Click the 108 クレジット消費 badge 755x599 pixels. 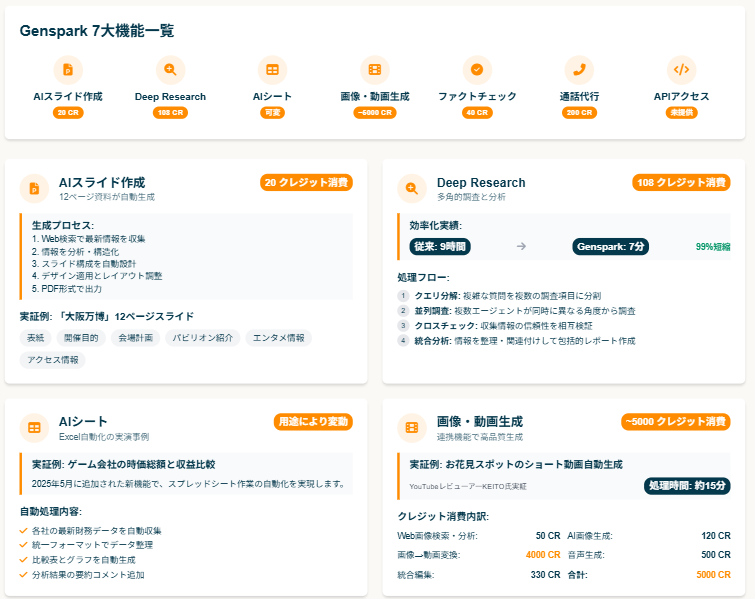681,182
